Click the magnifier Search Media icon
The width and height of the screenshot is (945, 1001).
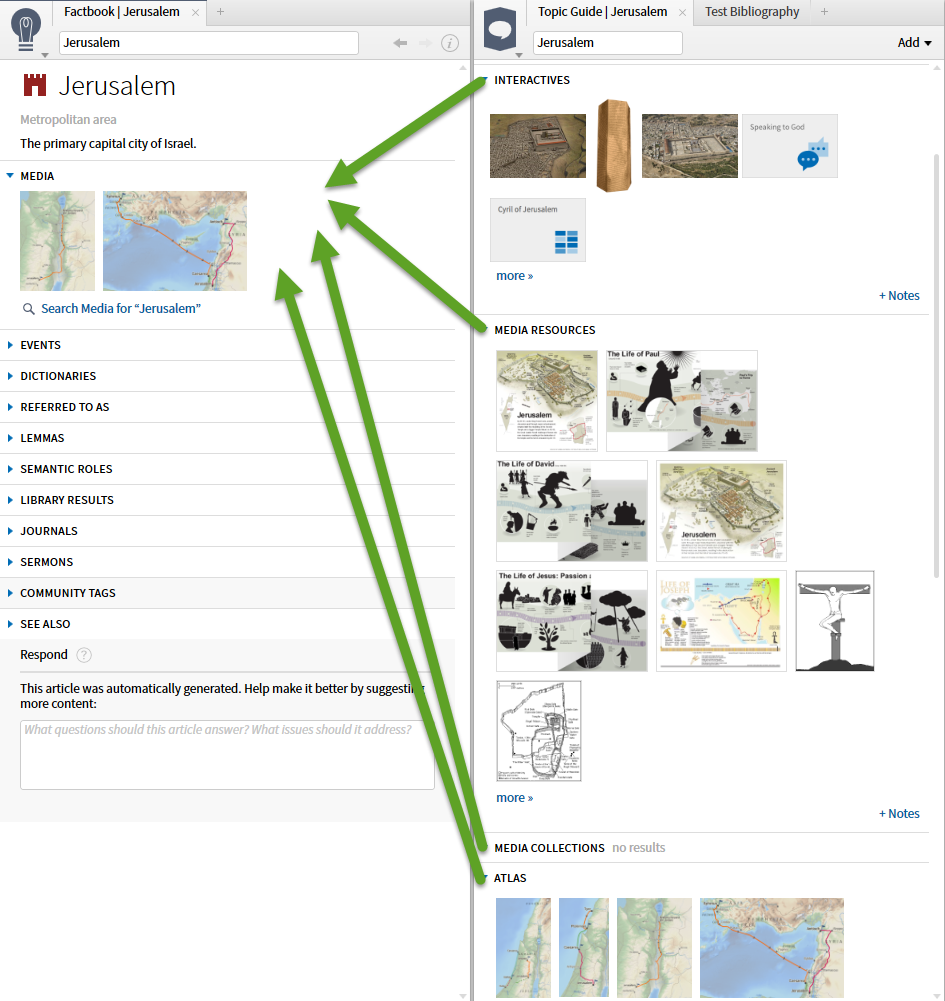click(x=29, y=309)
